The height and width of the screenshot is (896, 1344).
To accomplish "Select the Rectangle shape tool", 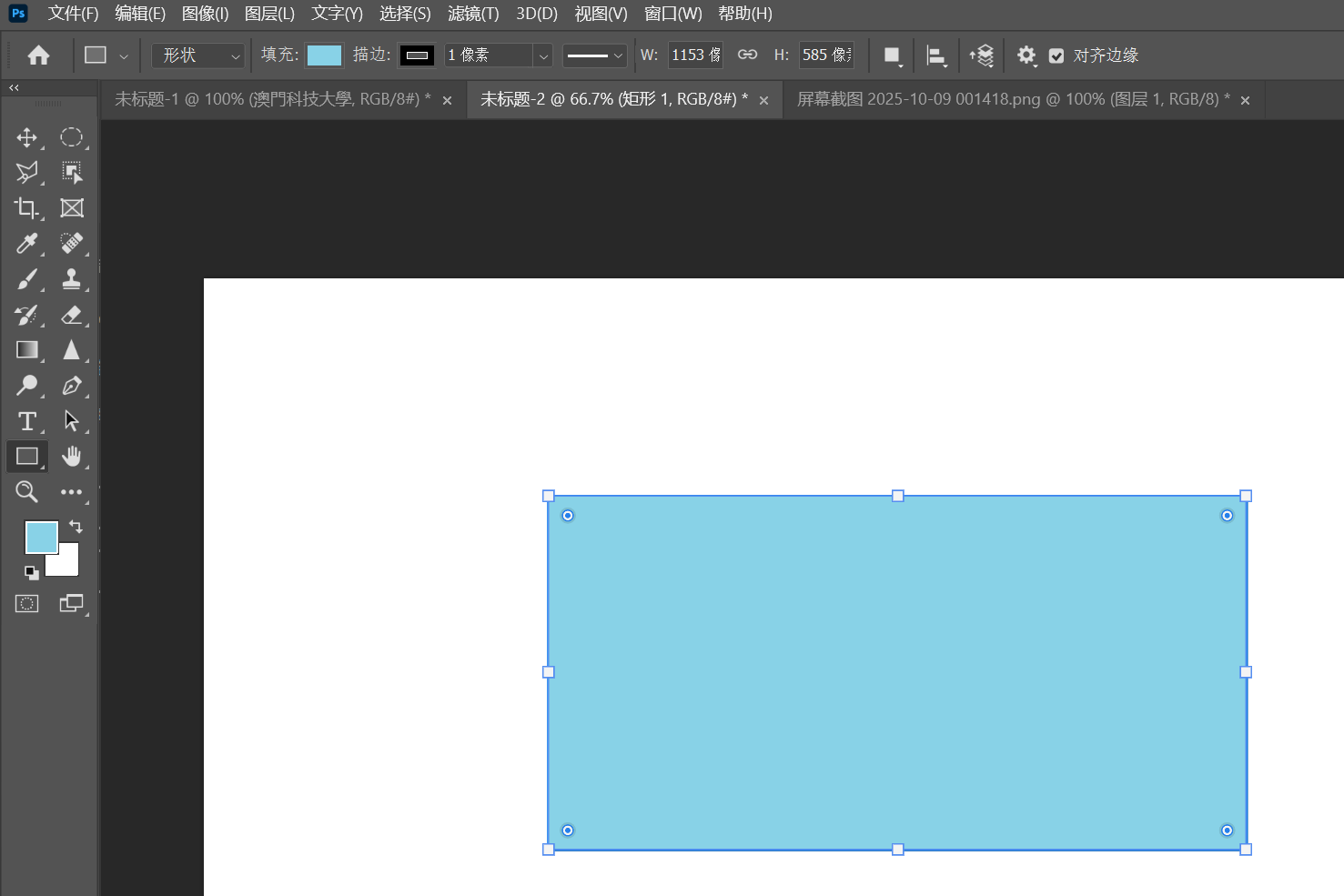I will [27, 457].
